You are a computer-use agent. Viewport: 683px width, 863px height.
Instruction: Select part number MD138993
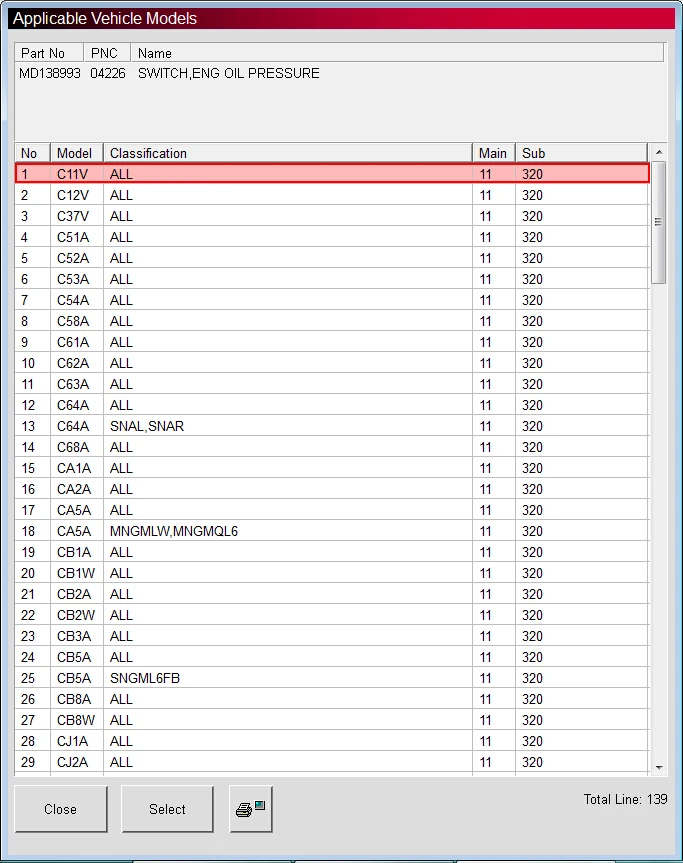50,73
